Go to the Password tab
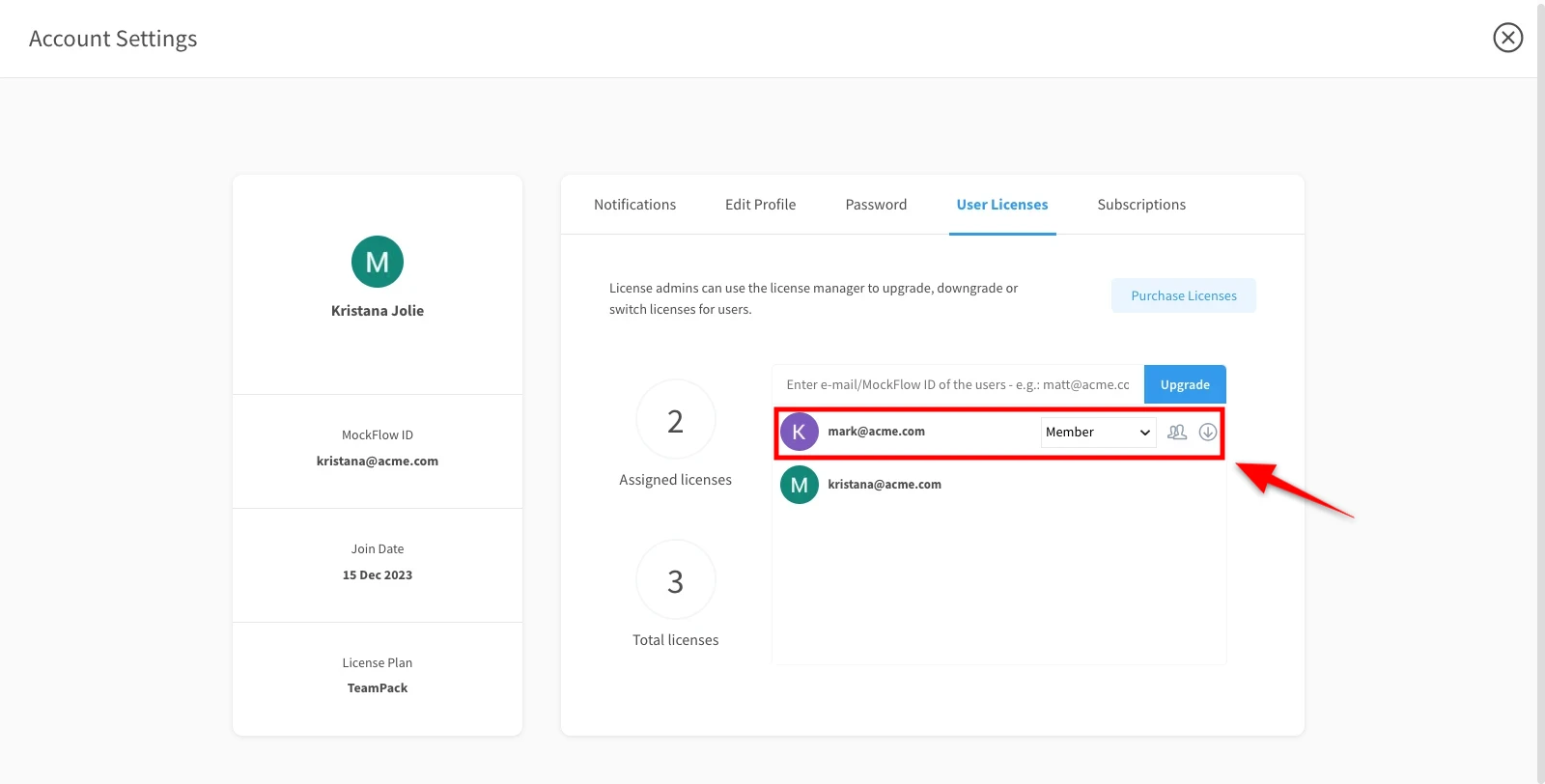1545x784 pixels. tap(876, 205)
